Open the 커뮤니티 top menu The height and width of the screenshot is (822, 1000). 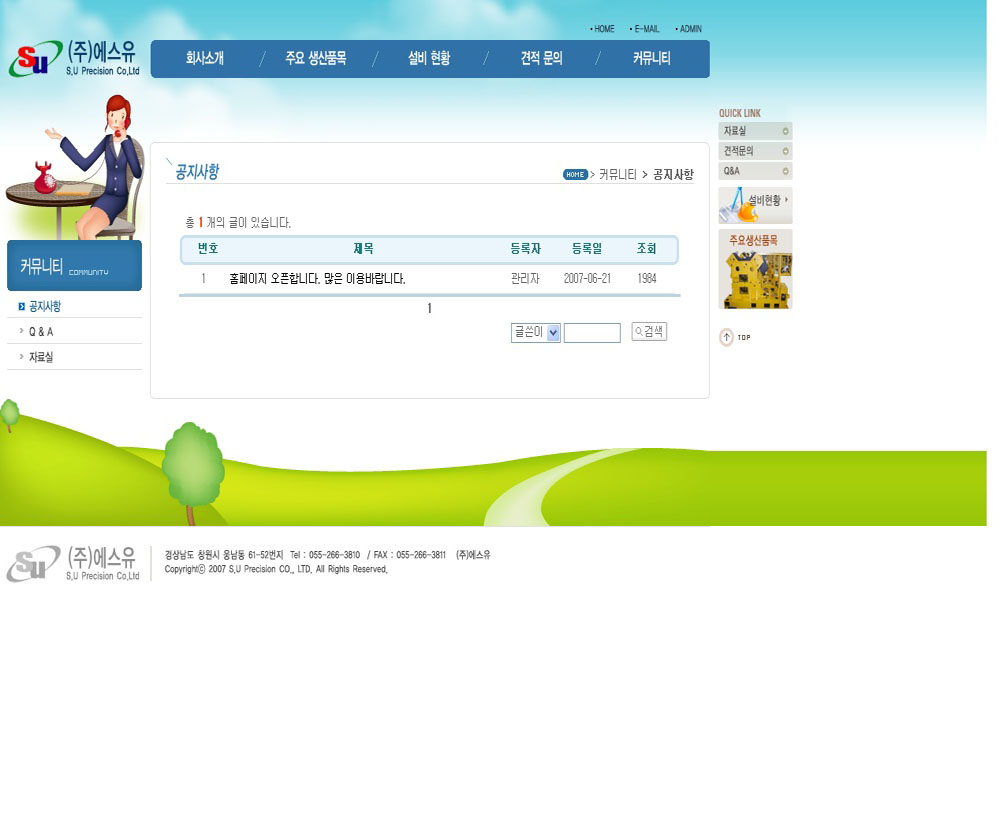click(652, 59)
